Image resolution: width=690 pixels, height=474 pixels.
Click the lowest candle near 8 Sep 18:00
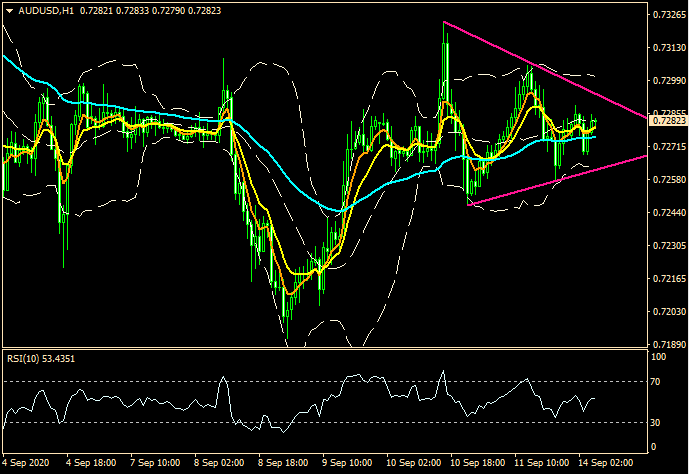click(x=286, y=315)
